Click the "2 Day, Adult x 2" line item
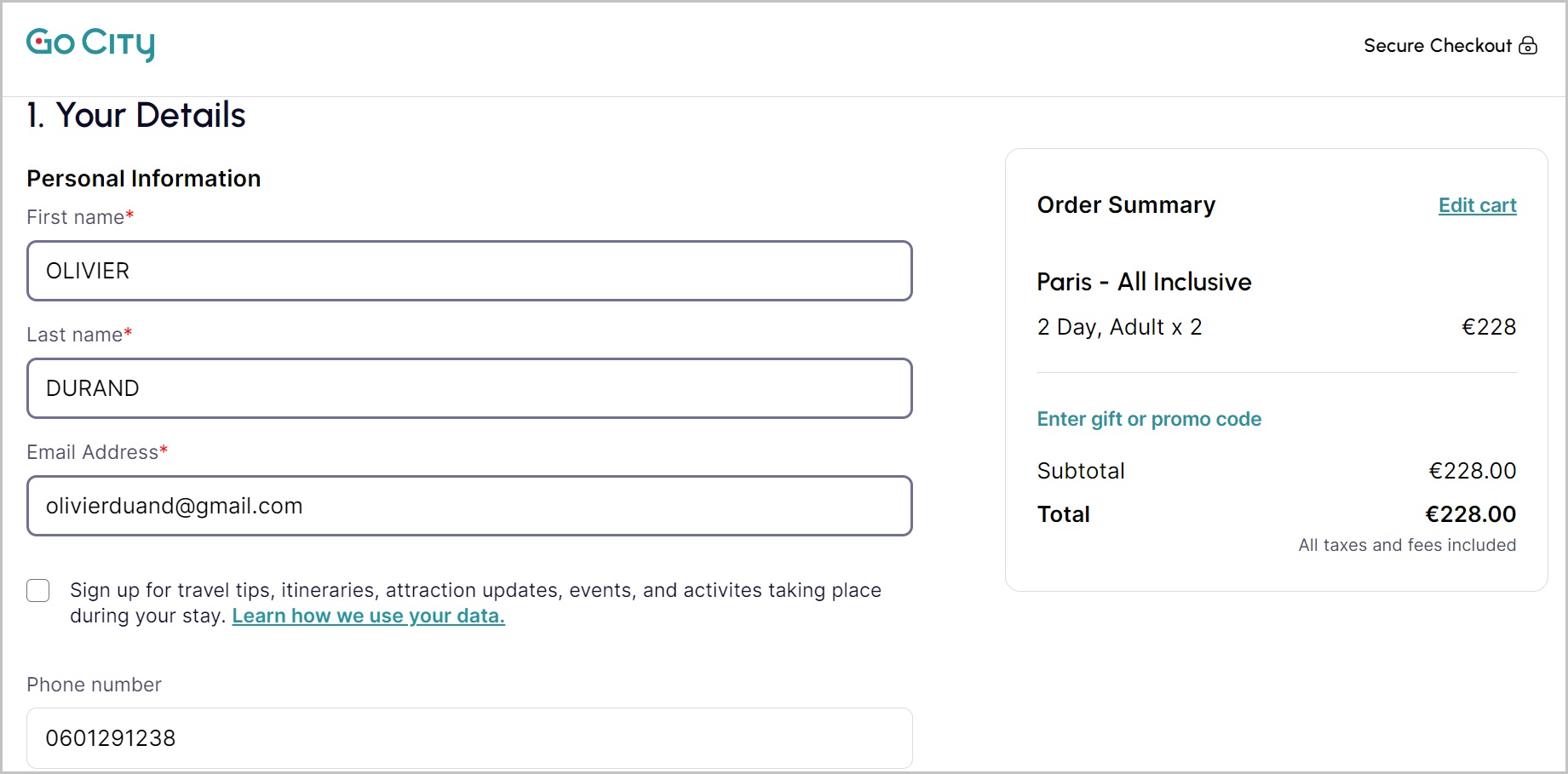Viewport: 1568px width, 774px height. coord(1119,327)
